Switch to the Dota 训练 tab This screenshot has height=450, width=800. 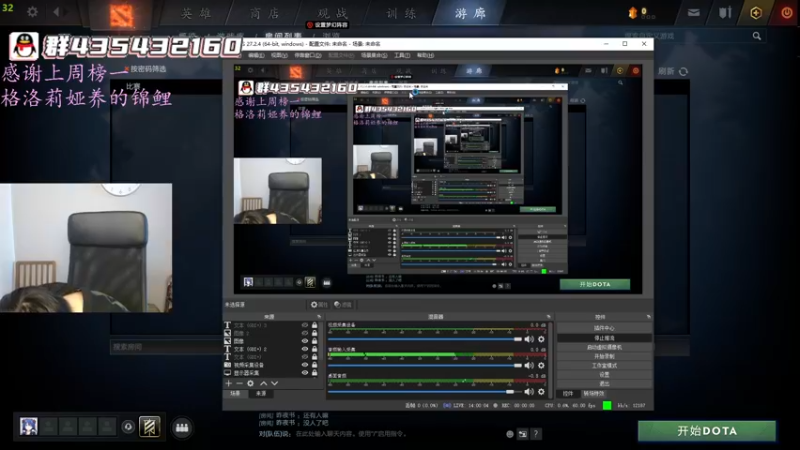click(401, 13)
